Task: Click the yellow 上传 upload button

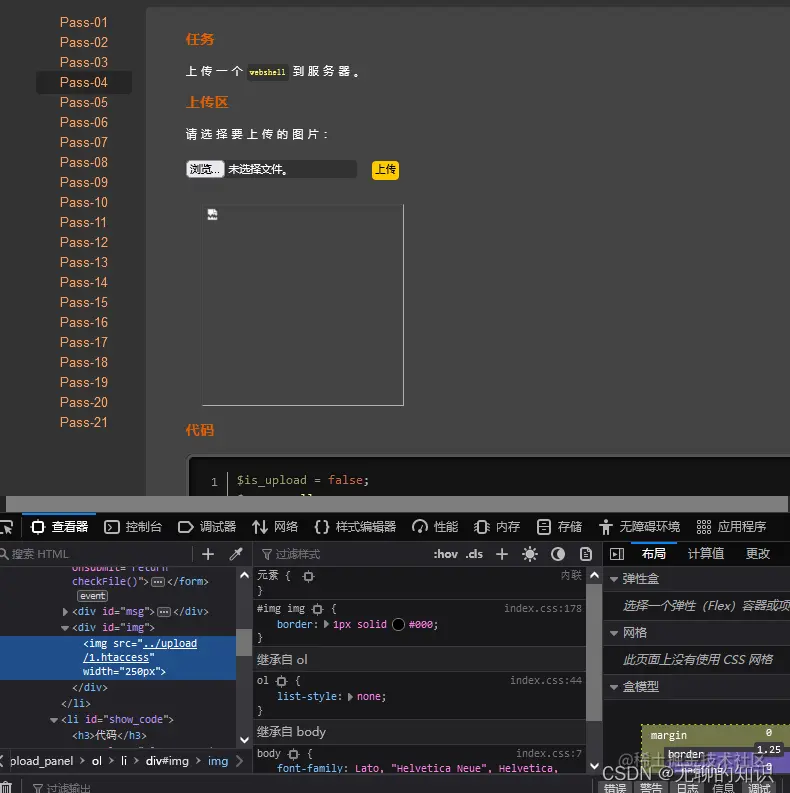Action: coord(385,169)
